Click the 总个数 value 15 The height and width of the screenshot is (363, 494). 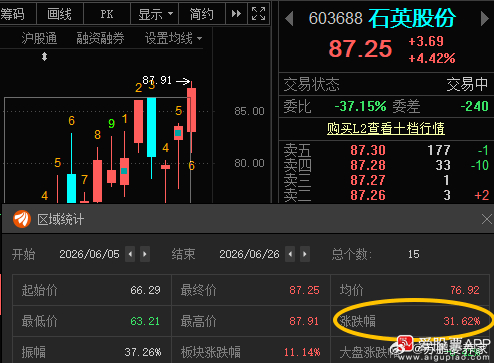click(x=414, y=254)
